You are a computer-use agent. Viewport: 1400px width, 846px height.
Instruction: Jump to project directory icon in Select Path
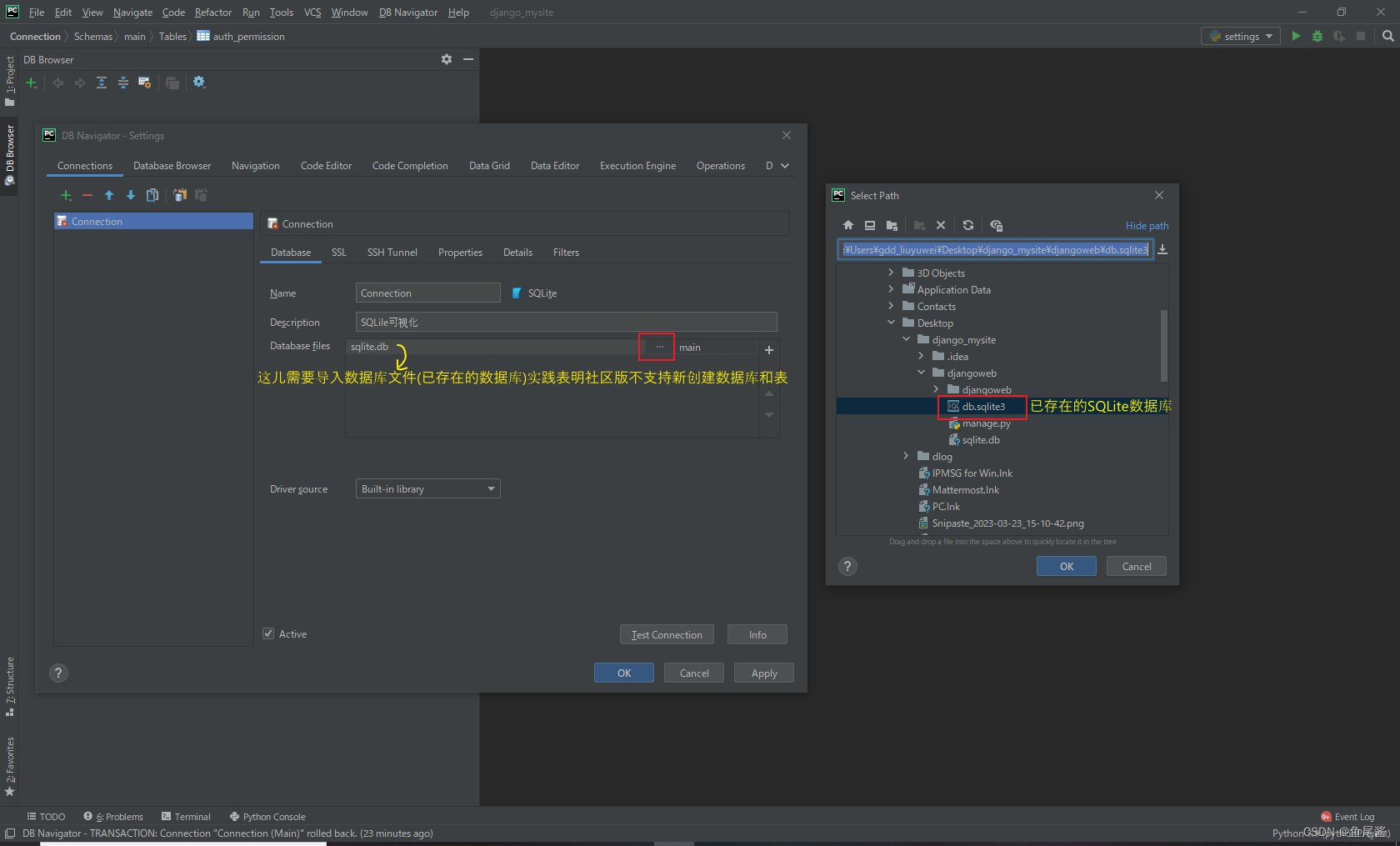[892, 225]
